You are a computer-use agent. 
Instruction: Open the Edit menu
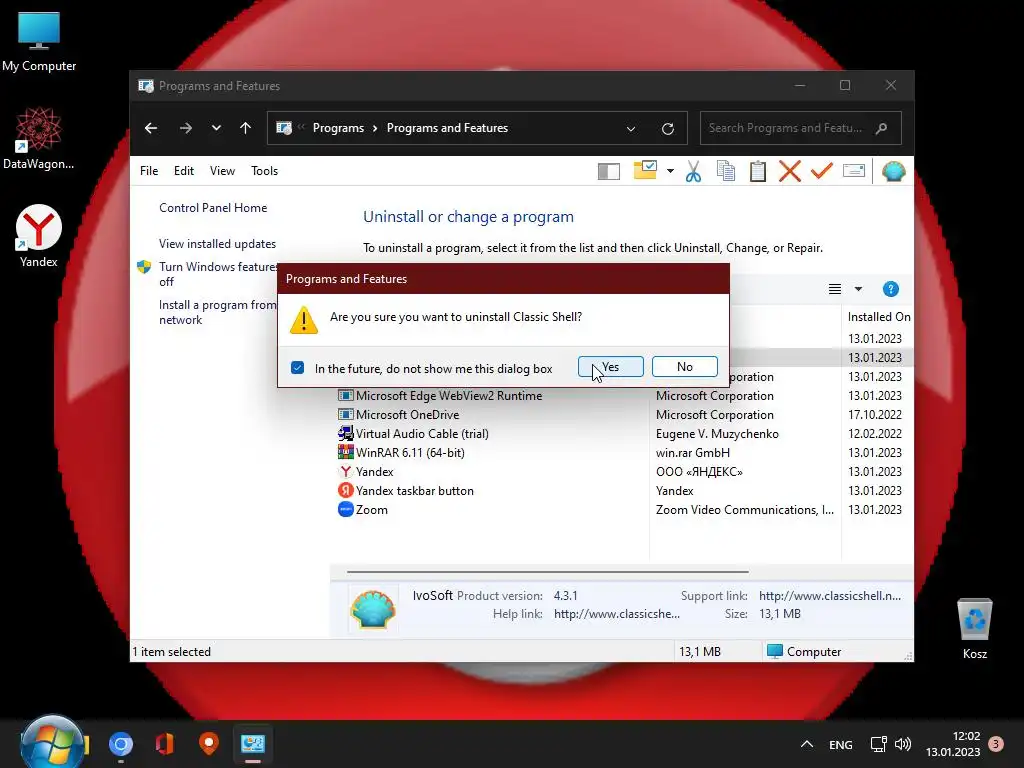pyautogui.click(x=184, y=170)
